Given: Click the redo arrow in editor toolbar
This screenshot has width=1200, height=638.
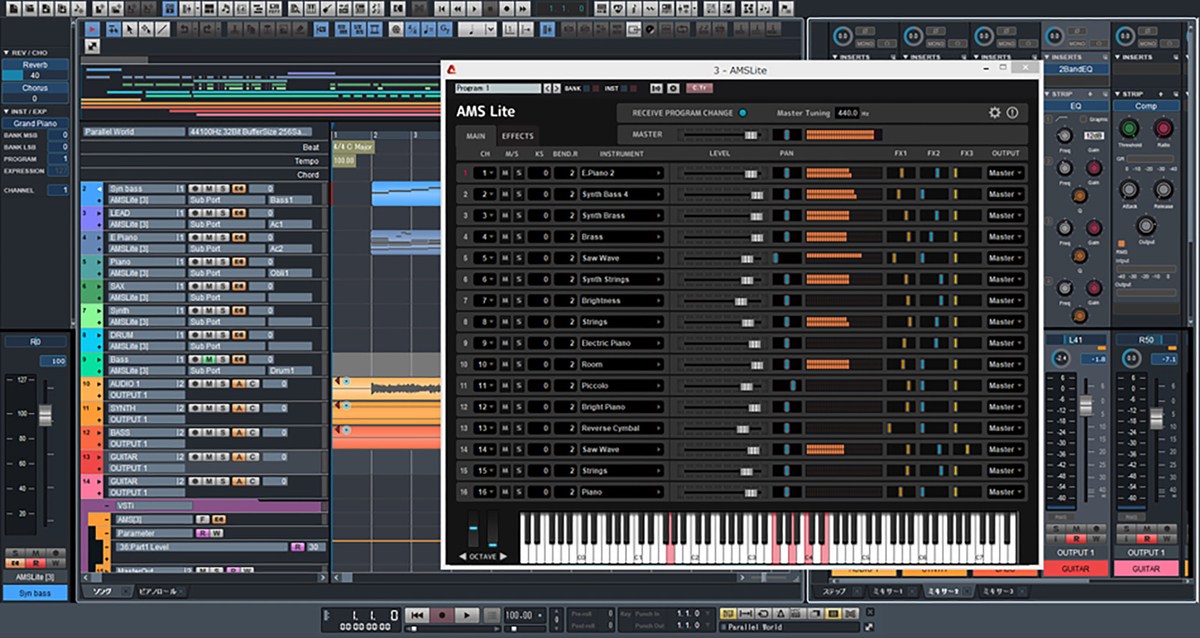Looking at the screenshot, I should point(206,29).
